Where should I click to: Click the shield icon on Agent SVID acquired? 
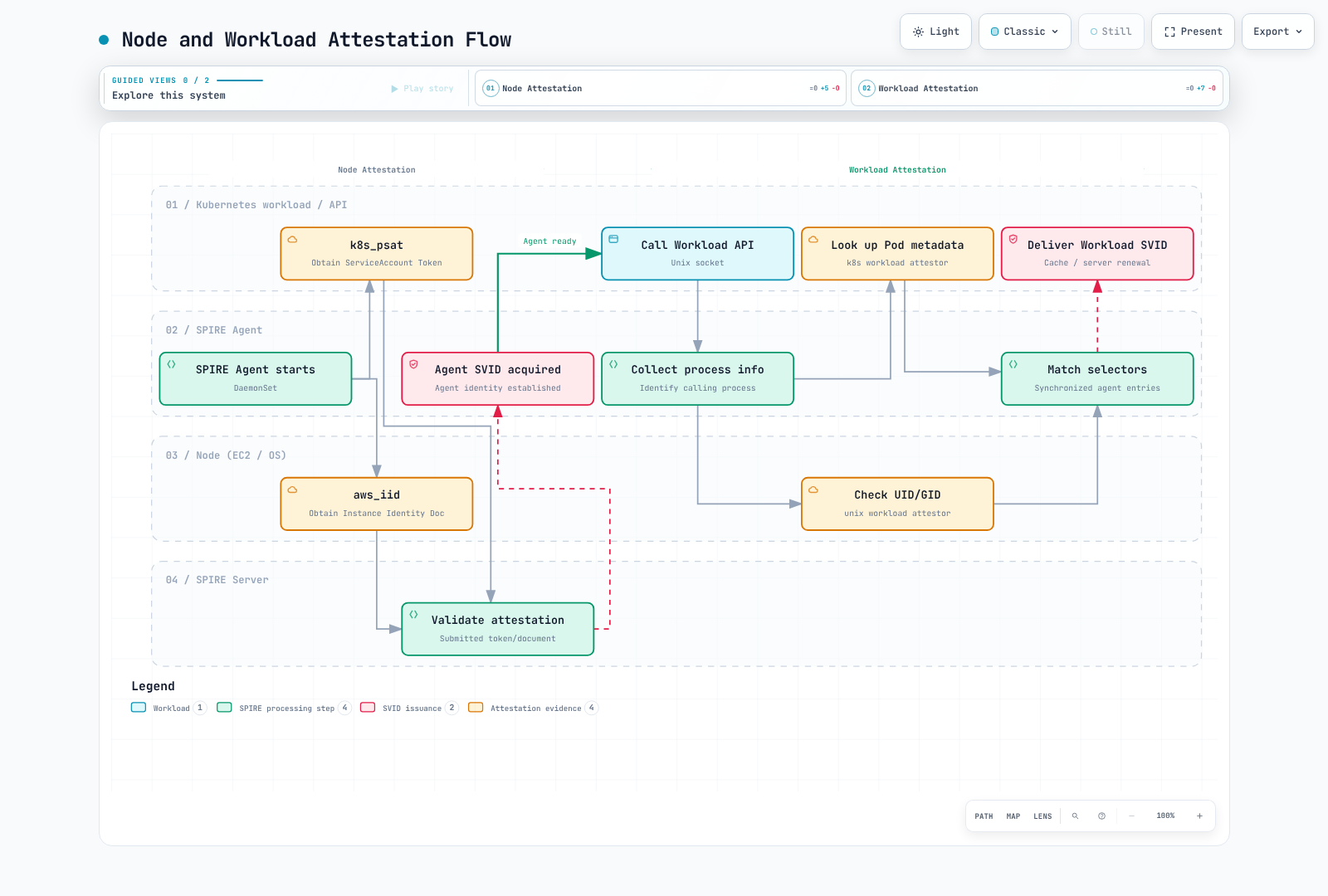[x=413, y=364]
